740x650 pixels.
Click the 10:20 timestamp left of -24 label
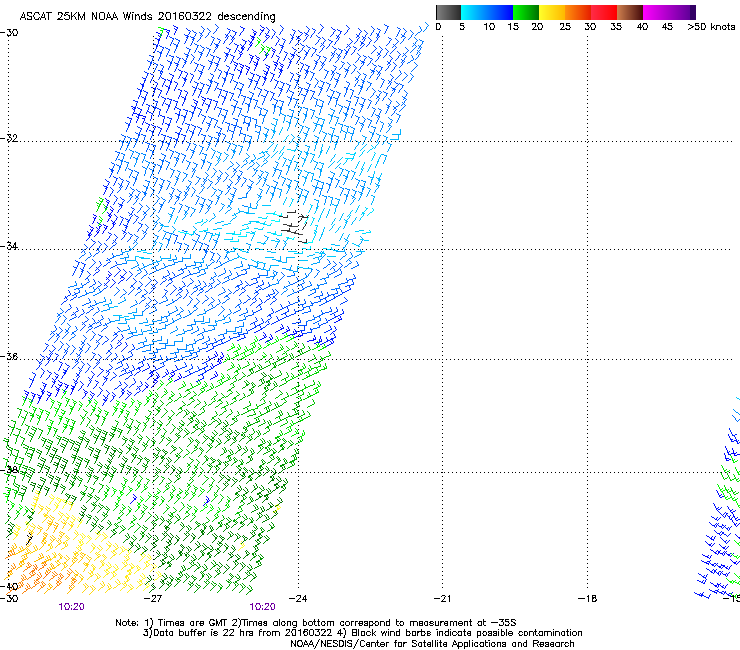tap(262, 607)
